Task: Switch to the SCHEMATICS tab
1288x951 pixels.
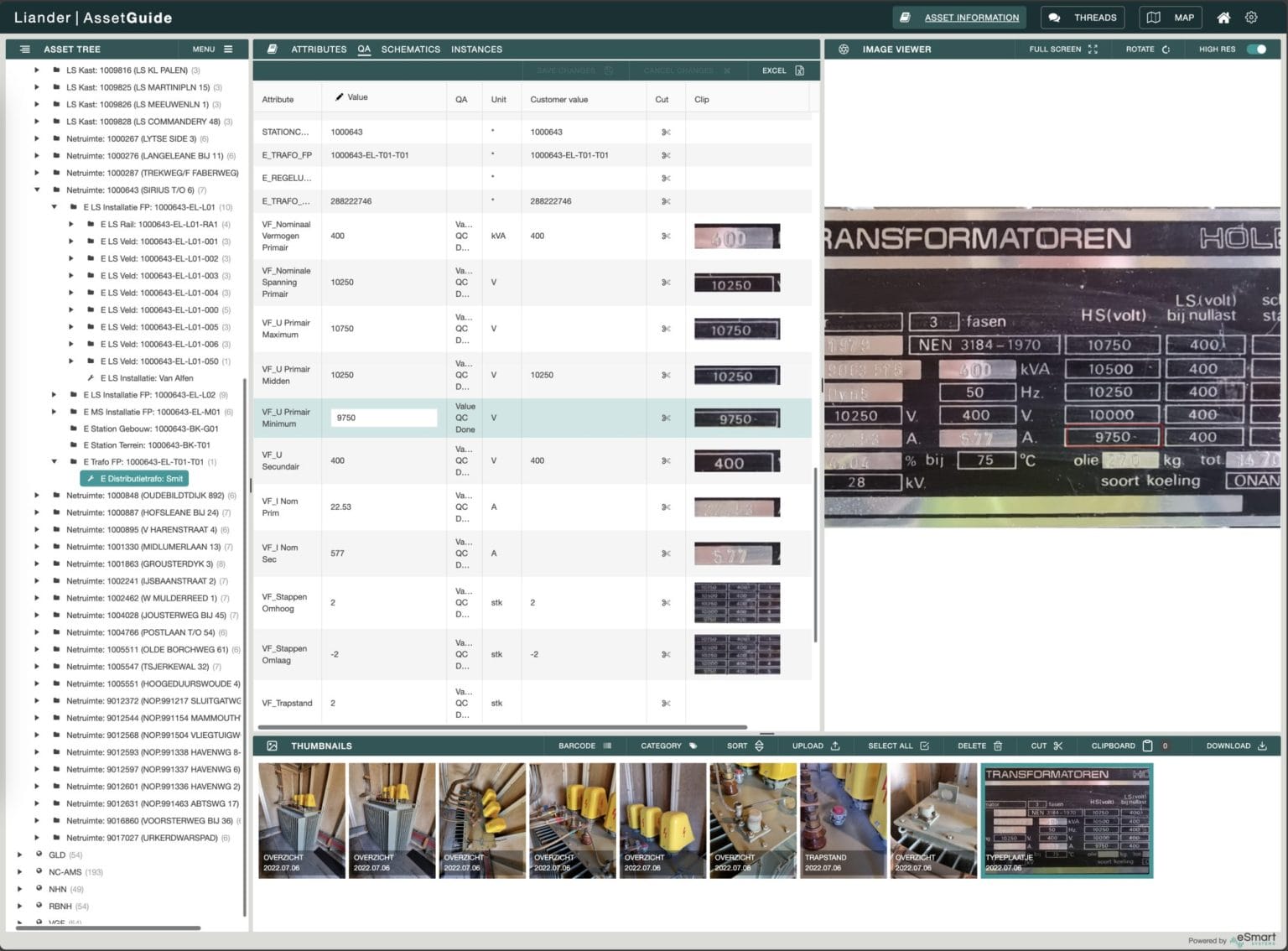Action: [x=410, y=49]
